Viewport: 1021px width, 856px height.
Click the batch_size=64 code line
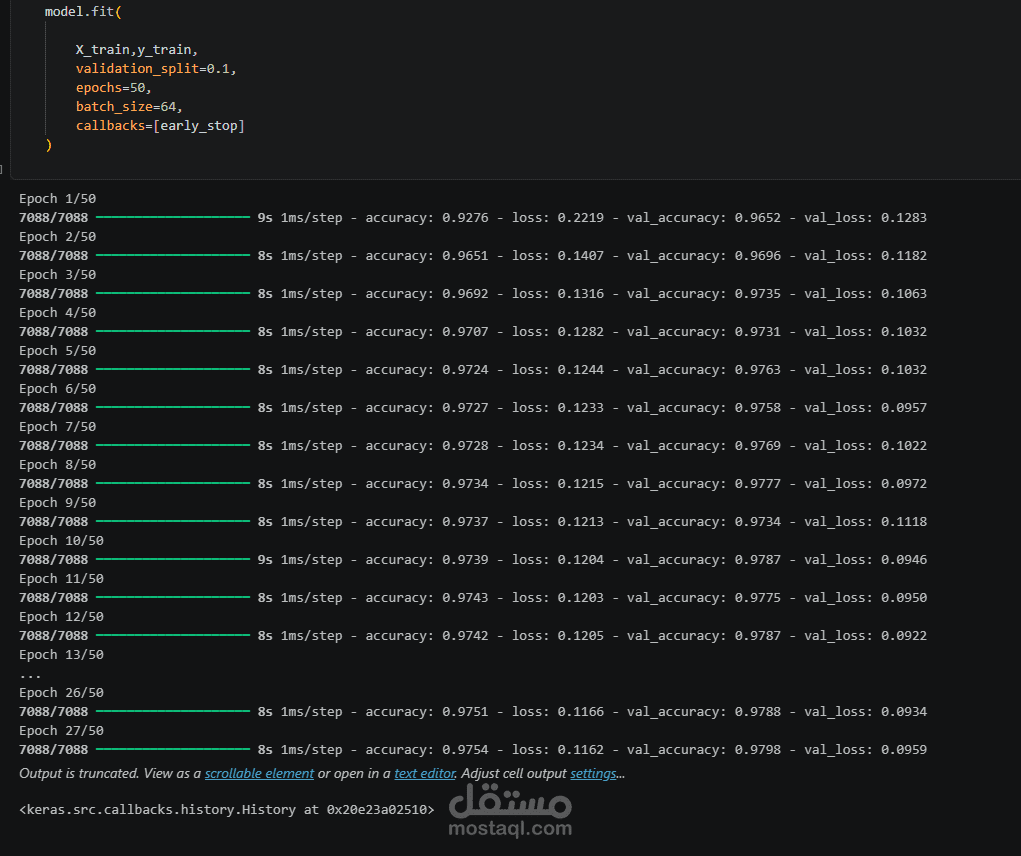coord(129,106)
